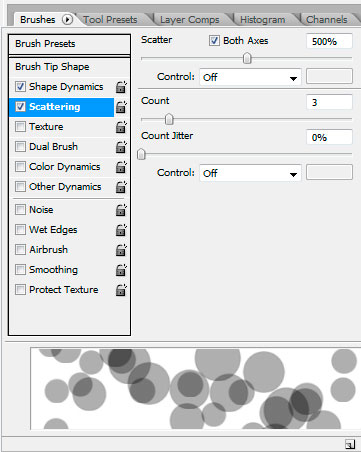This screenshot has width=361, height=452.
Task: Open the Brushes panel flyout menu arrow
Action: 67,20
